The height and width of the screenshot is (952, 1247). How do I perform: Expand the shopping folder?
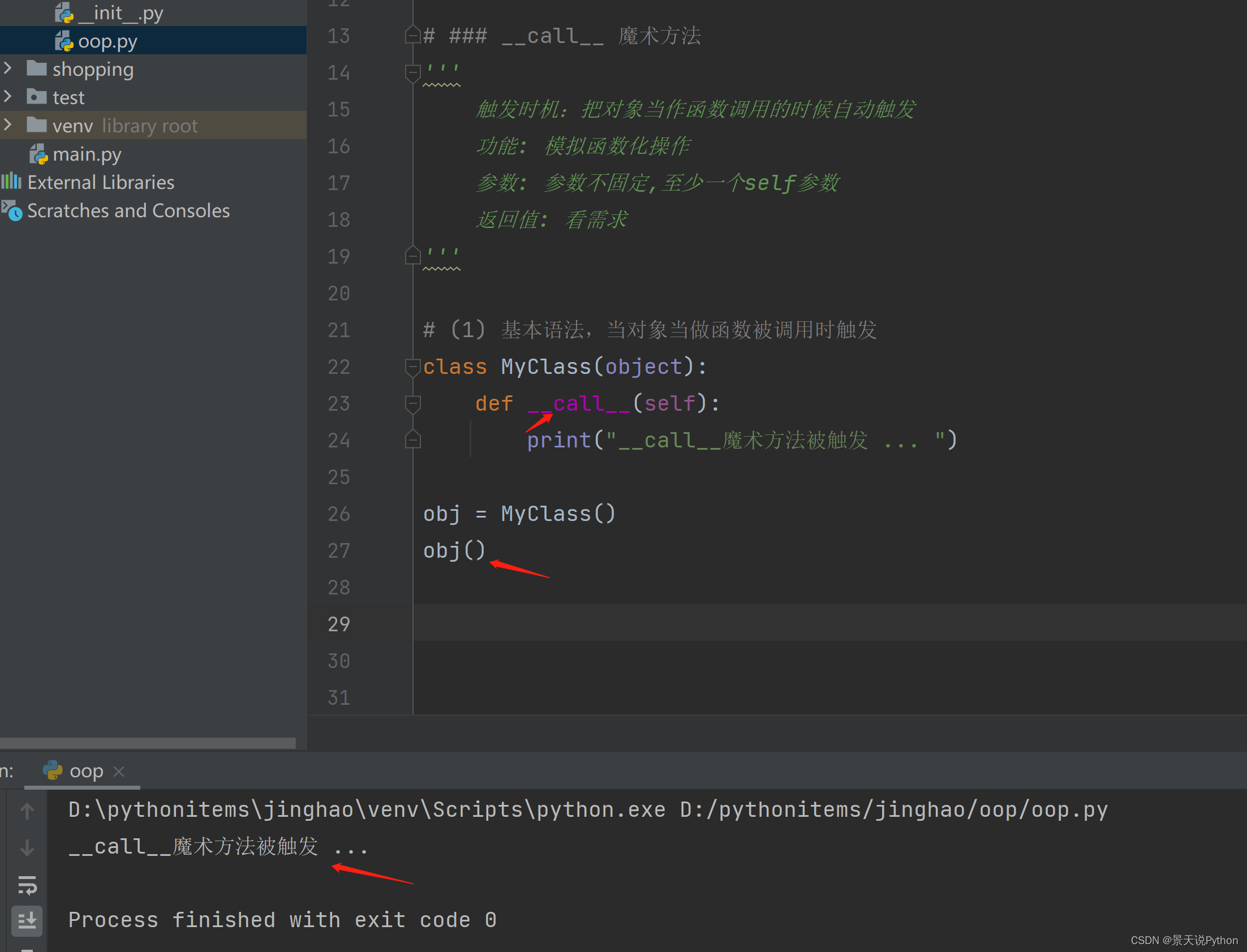pos(8,68)
